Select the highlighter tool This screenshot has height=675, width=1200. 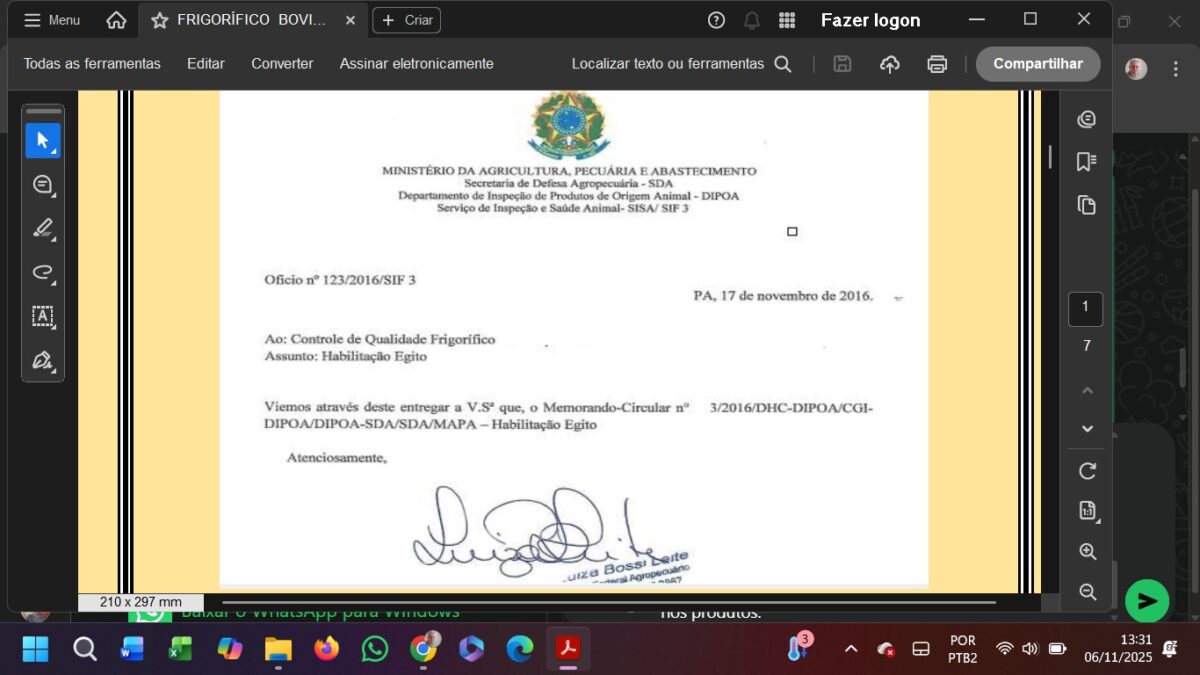[43, 228]
